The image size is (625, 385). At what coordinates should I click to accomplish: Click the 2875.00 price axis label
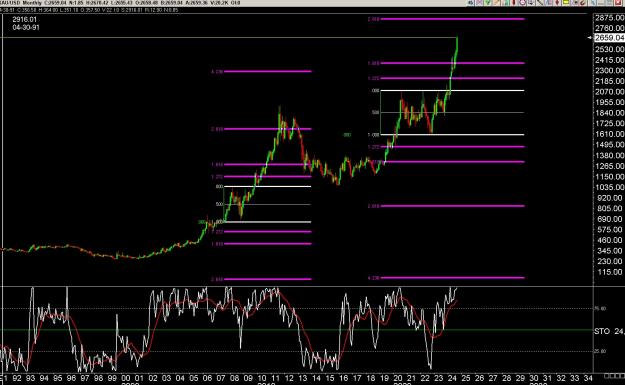coord(609,18)
